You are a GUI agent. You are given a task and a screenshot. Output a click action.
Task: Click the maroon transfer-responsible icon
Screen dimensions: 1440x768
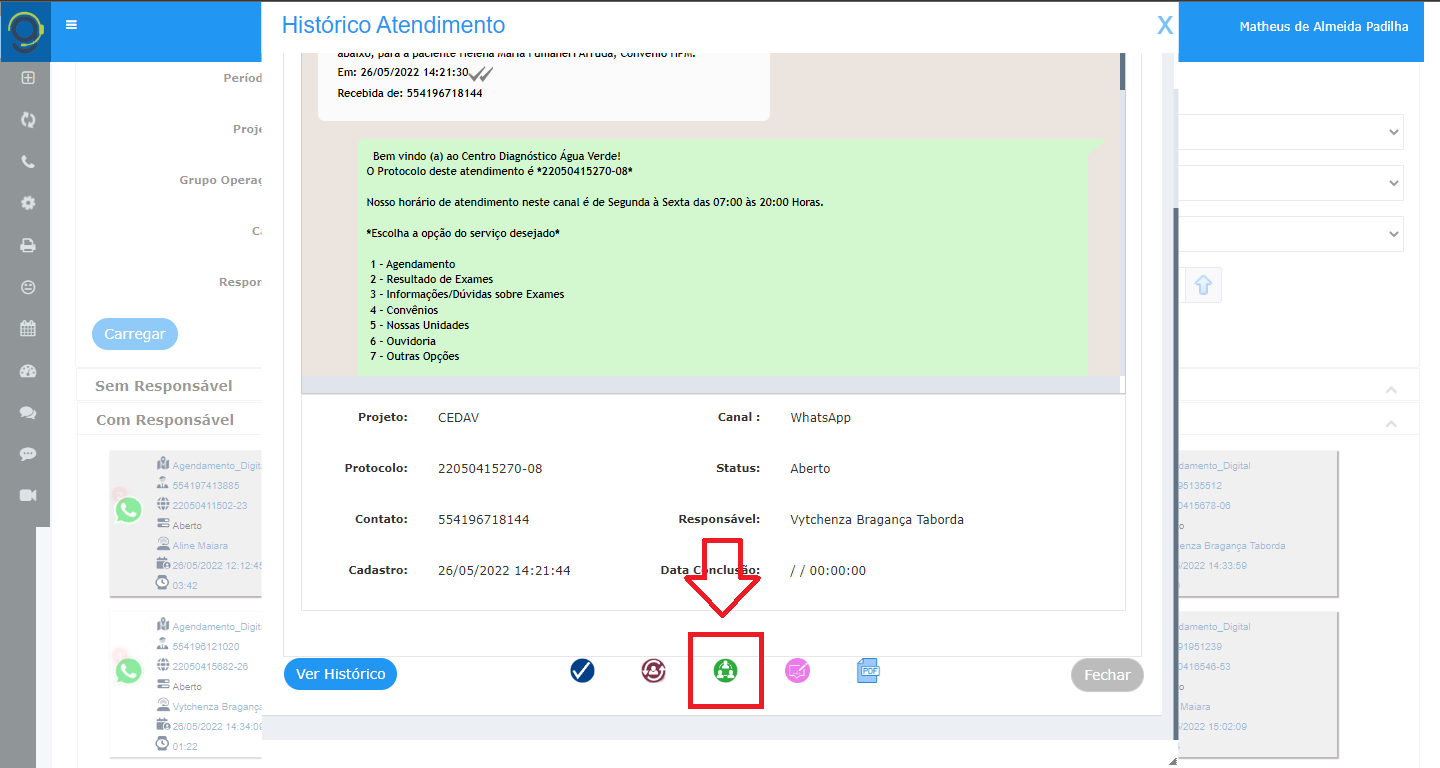coord(653,671)
